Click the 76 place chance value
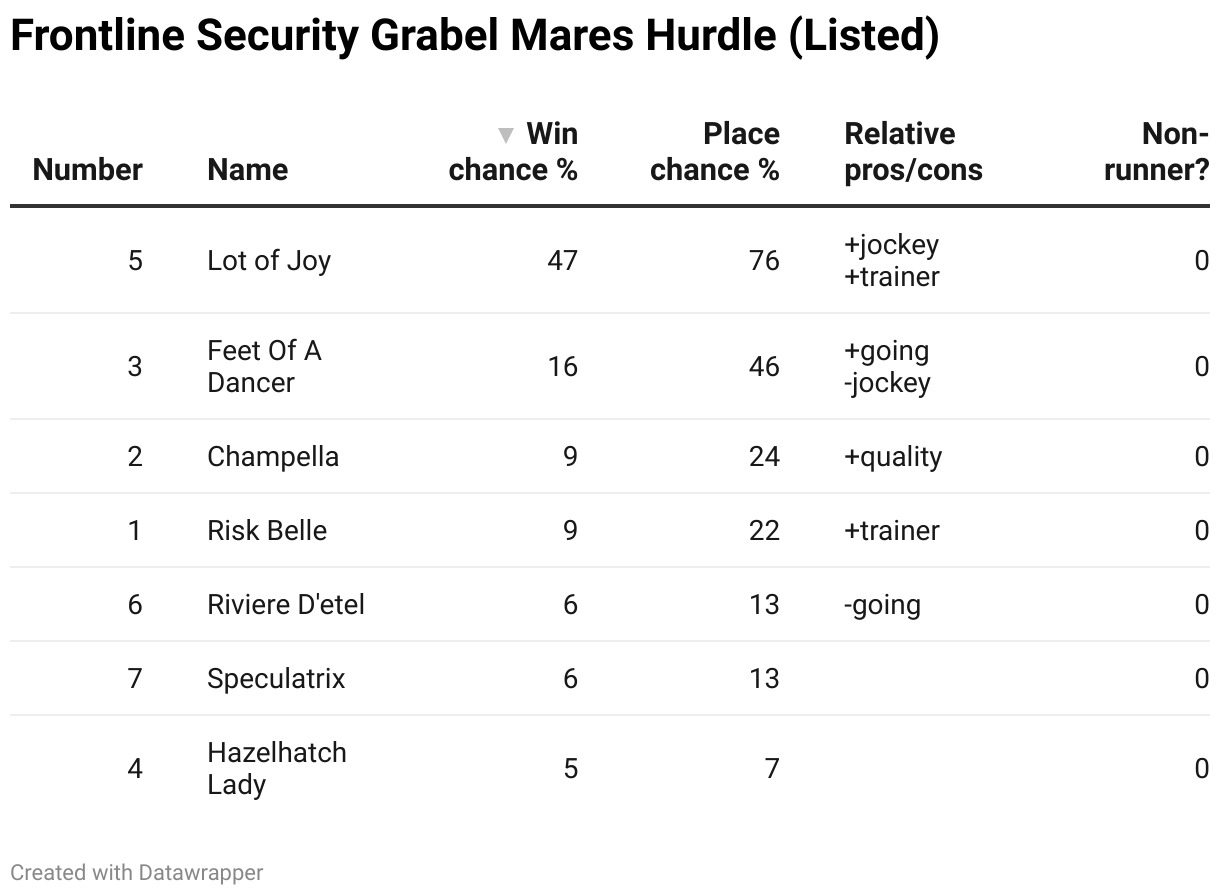1220x896 pixels. (764, 261)
